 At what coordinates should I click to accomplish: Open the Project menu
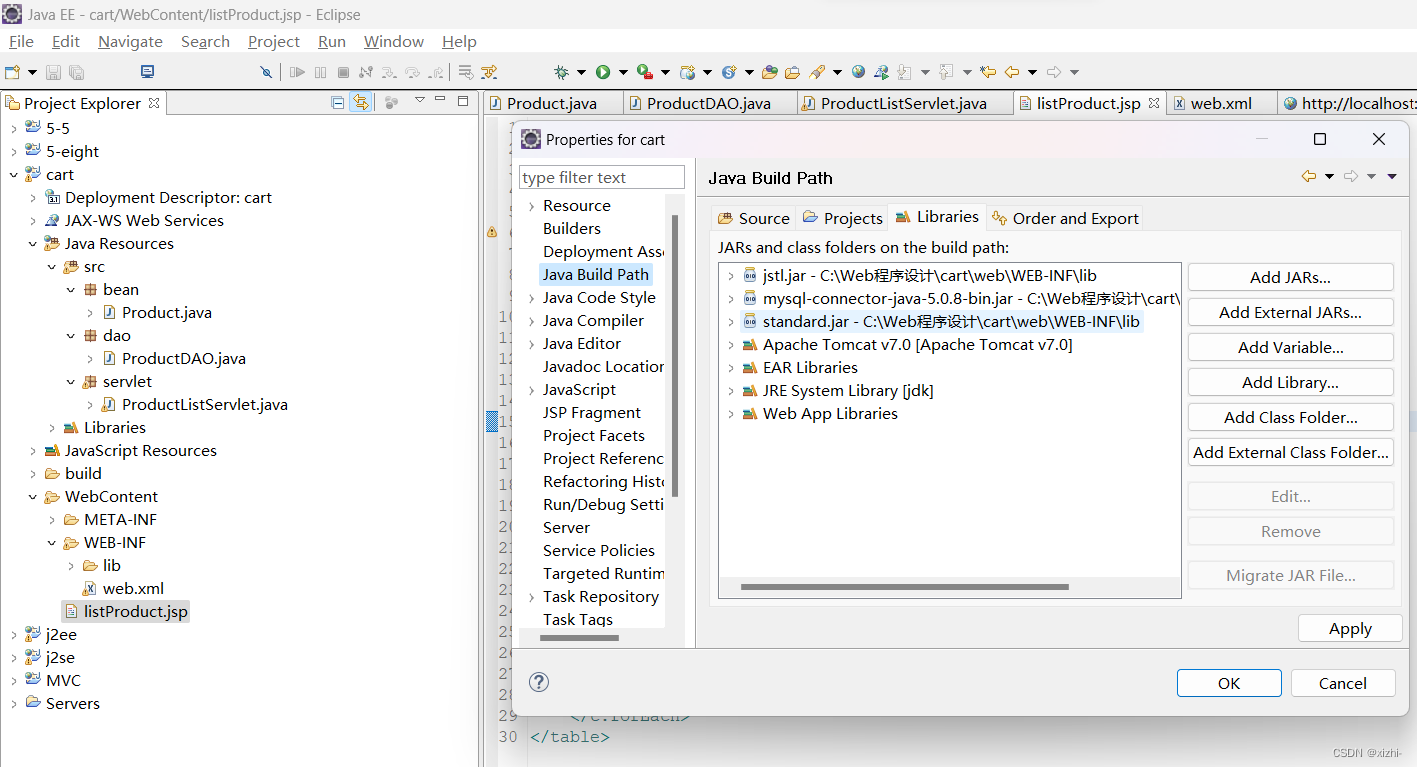(274, 41)
